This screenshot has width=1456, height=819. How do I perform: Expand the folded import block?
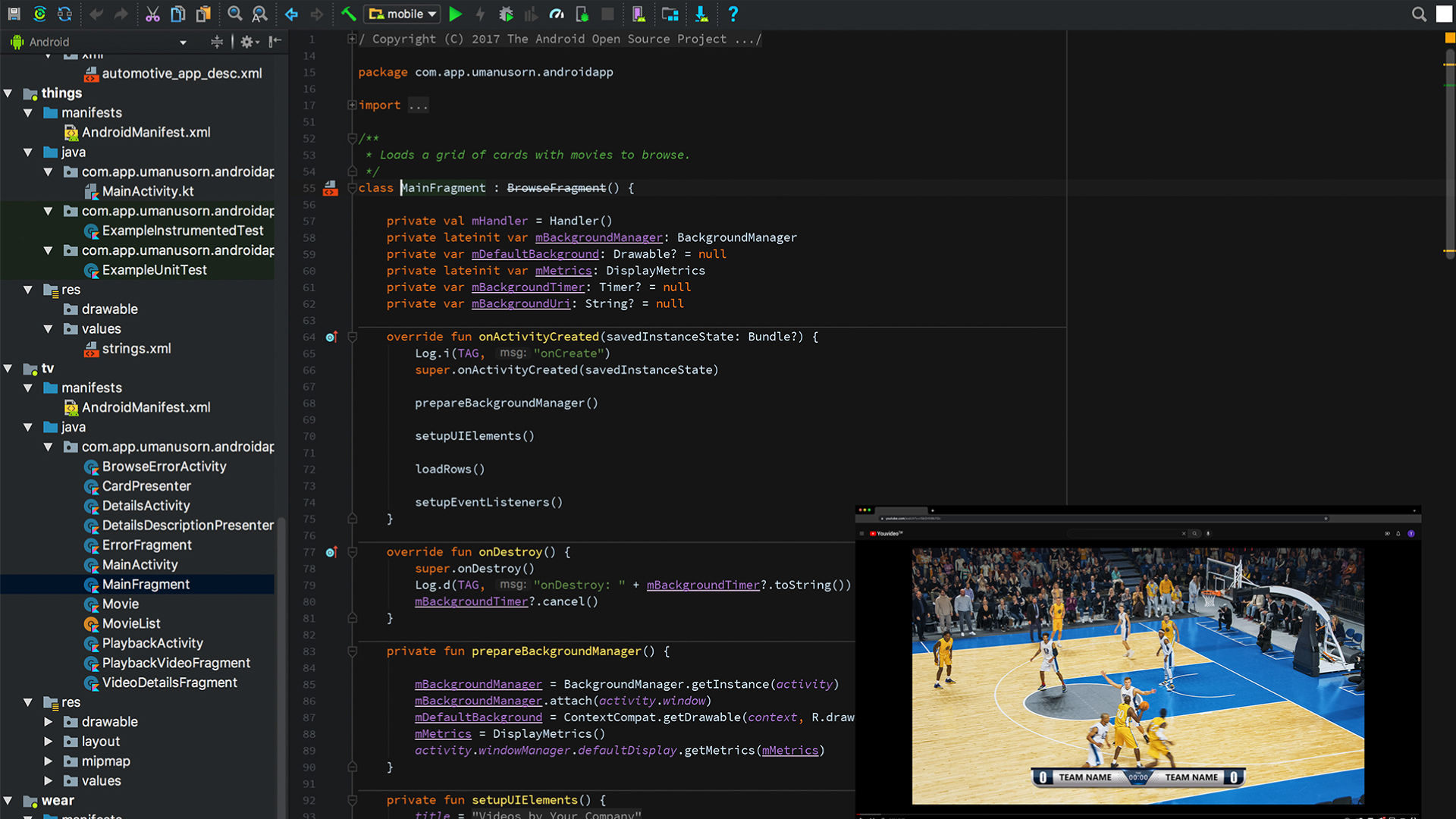pos(352,105)
